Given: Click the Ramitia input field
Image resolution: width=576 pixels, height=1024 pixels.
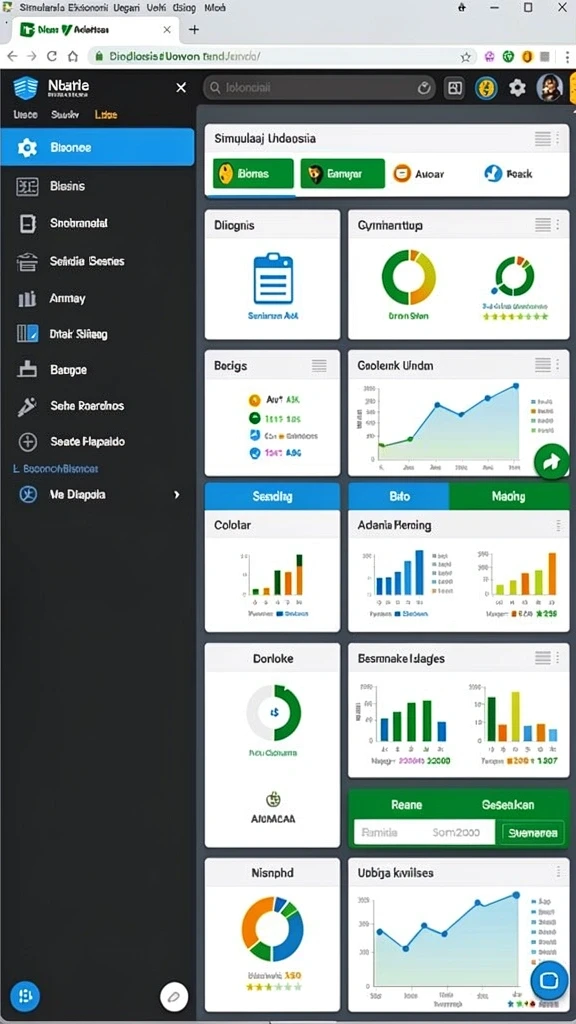Looking at the screenshot, I should pyautogui.click(x=424, y=833).
